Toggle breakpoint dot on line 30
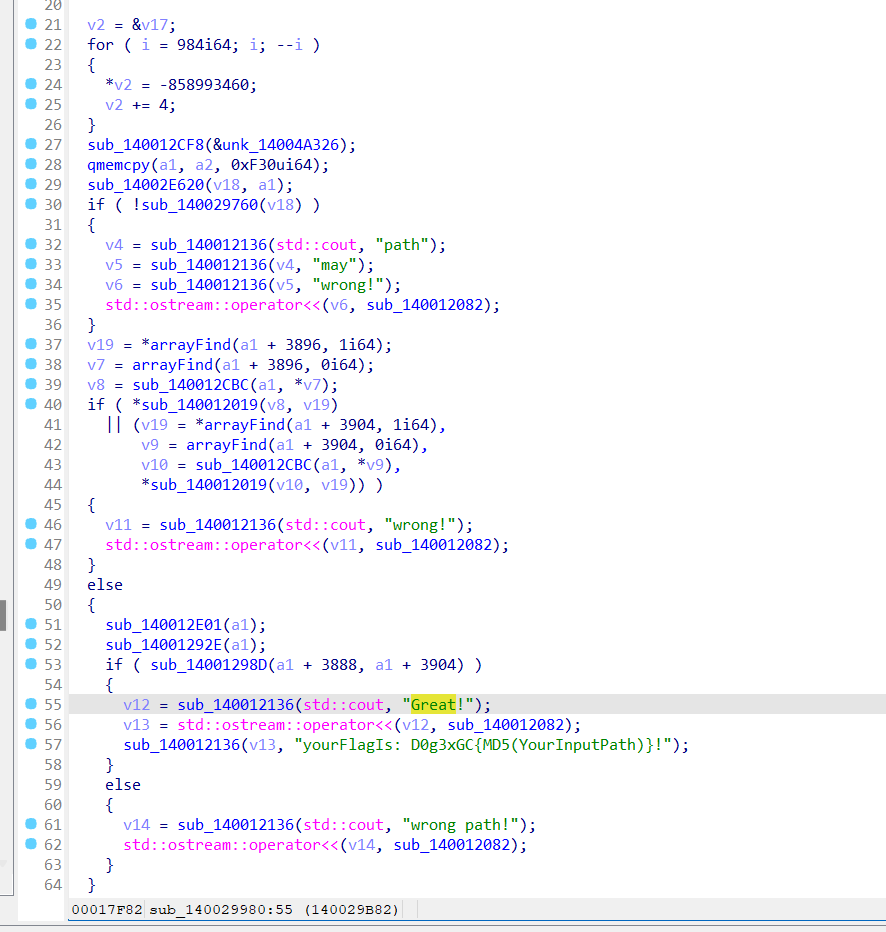This screenshot has height=932, width=886. pyautogui.click(x=31, y=204)
